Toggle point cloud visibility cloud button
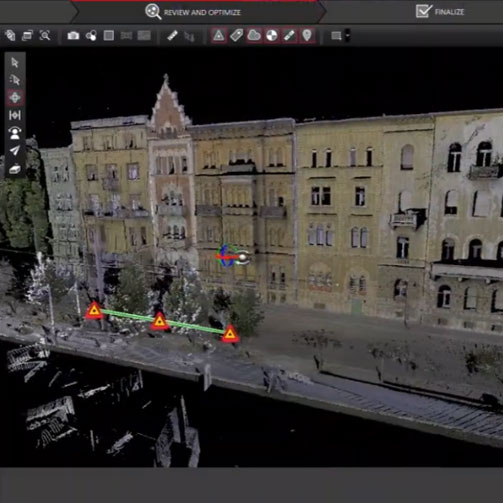Image resolution: width=503 pixels, height=503 pixels. [254, 35]
